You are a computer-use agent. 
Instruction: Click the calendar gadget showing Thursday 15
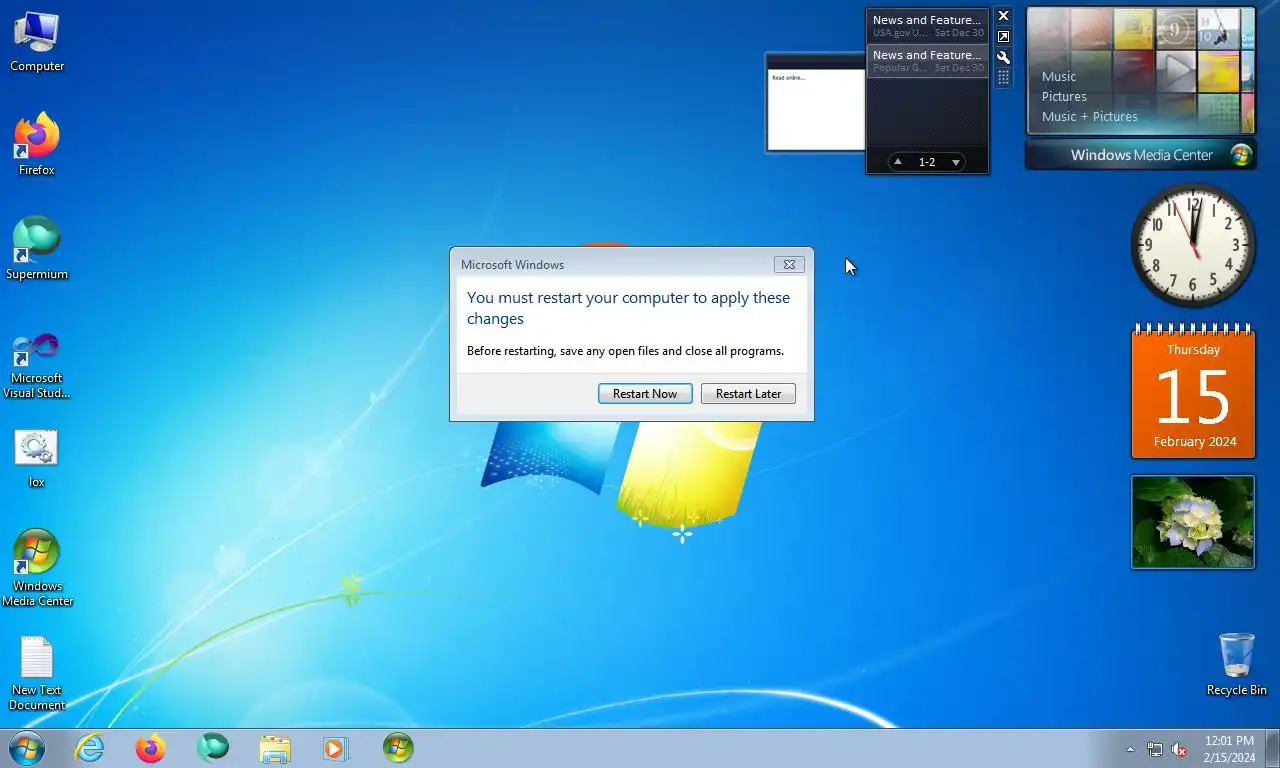pos(1193,391)
